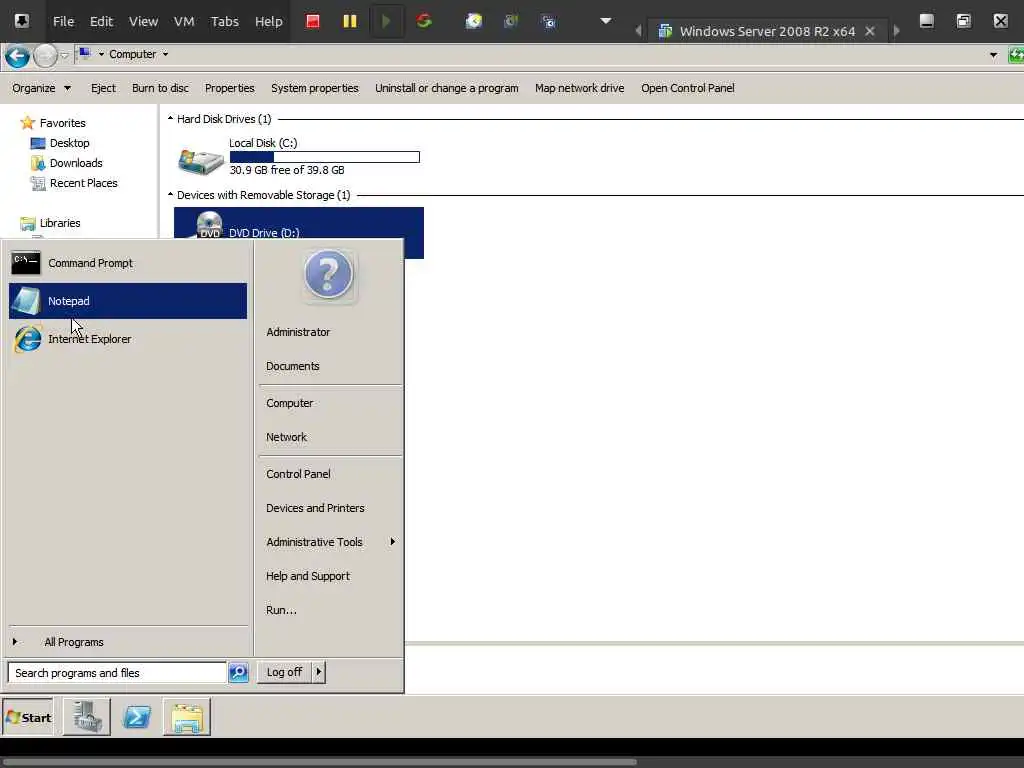Screen dimensions: 1024x768
Task: Open the recent pages dropdown next to Forward
Action: click(x=64, y=56)
